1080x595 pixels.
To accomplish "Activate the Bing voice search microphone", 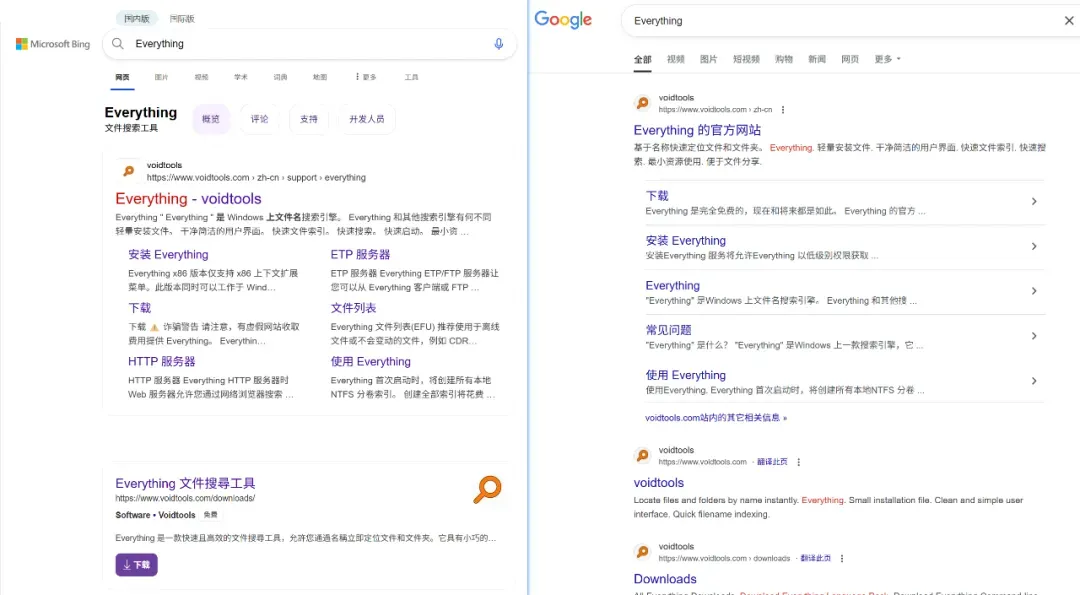I will point(499,43).
